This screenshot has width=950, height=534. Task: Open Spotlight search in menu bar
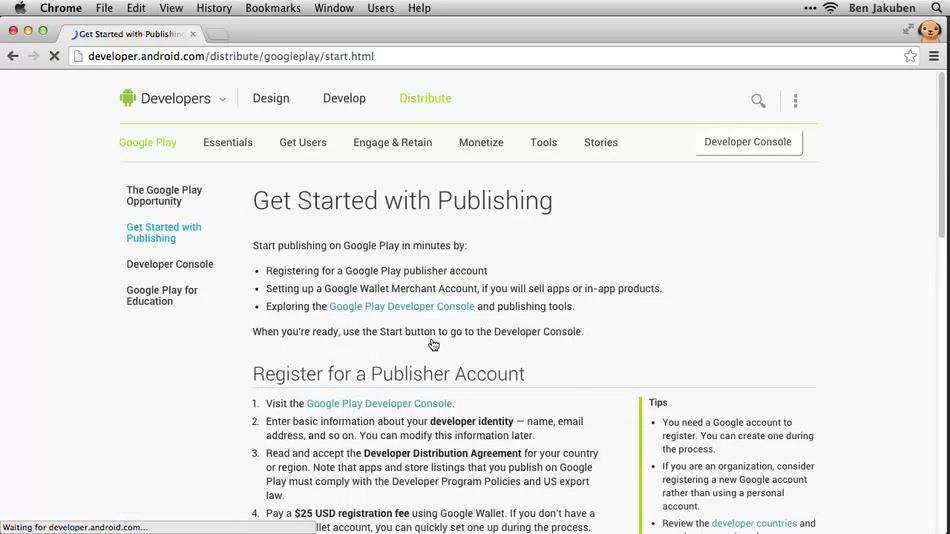pos(937,8)
